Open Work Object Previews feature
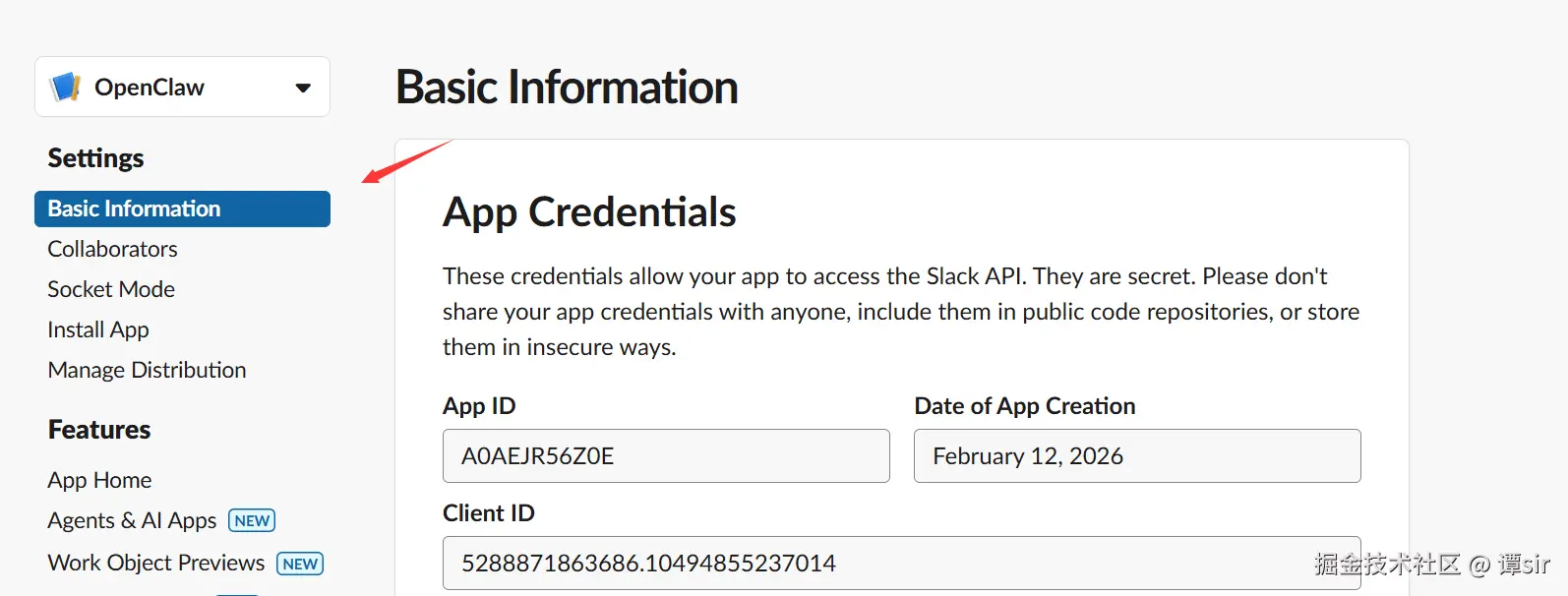The height and width of the screenshot is (596, 1568). pos(155,563)
